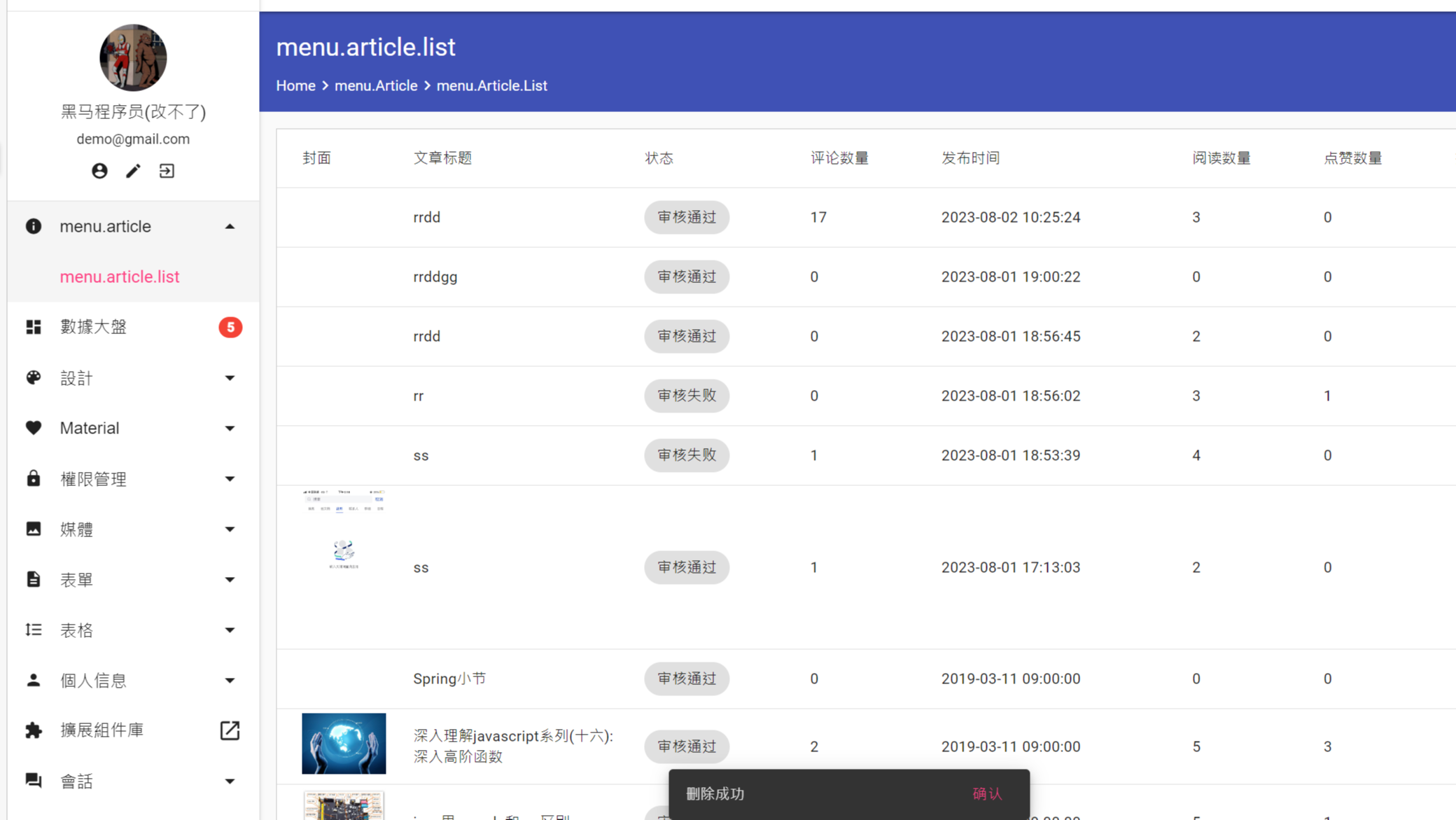
Task: Click the 发布时间 column header
Action: click(970, 158)
